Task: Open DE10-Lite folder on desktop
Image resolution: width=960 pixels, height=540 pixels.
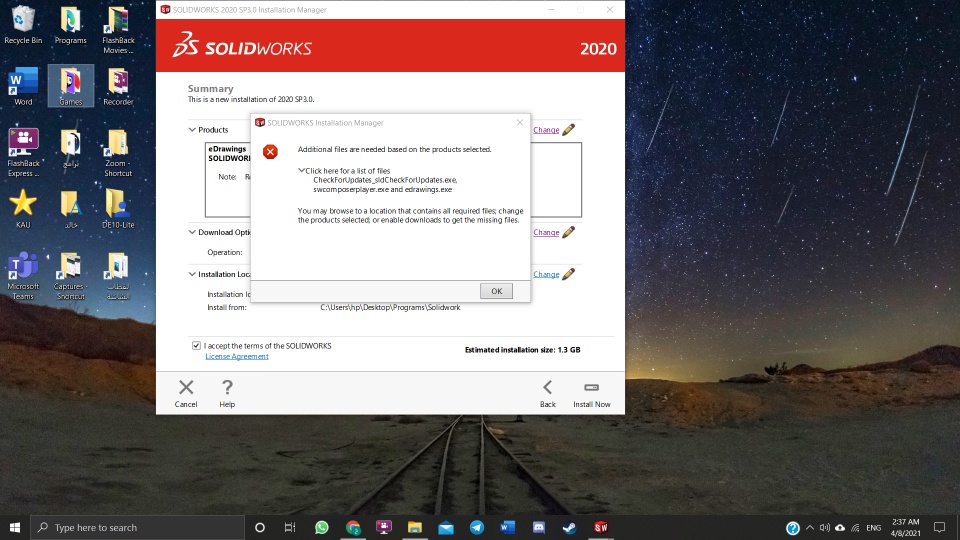Action: (x=118, y=209)
